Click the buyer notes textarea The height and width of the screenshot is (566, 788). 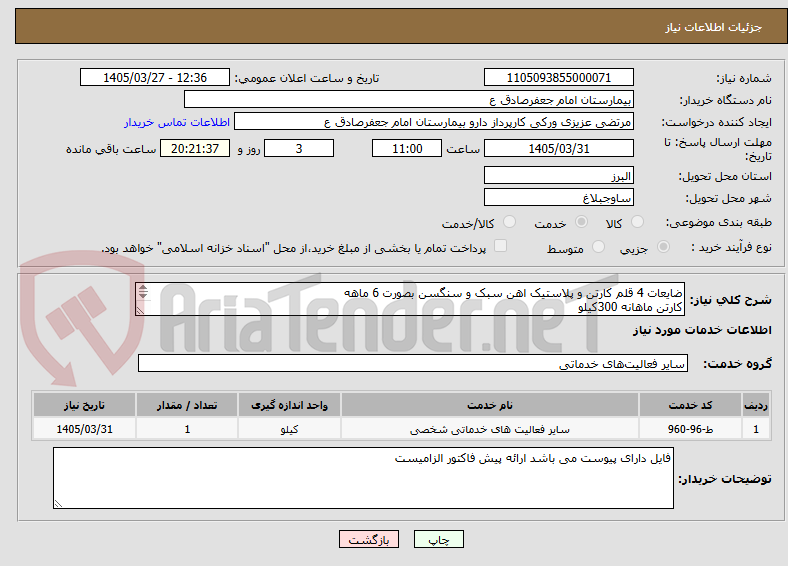[x=363, y=478]
